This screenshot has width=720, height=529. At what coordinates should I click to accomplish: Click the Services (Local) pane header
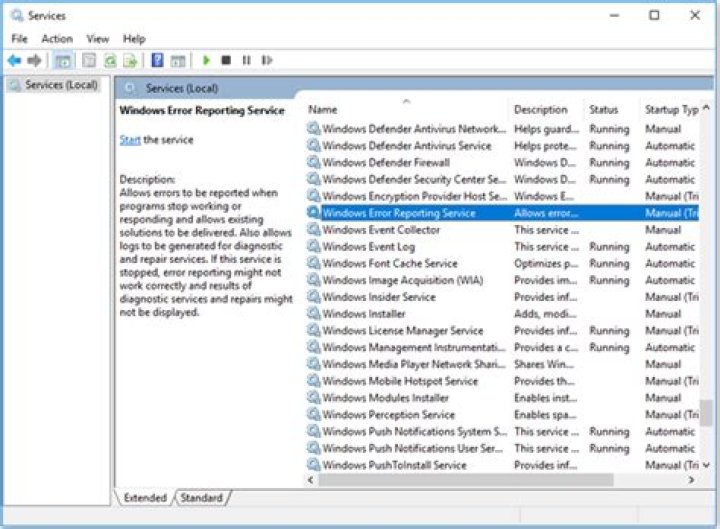pyautogui.click(x=182, y=88)
